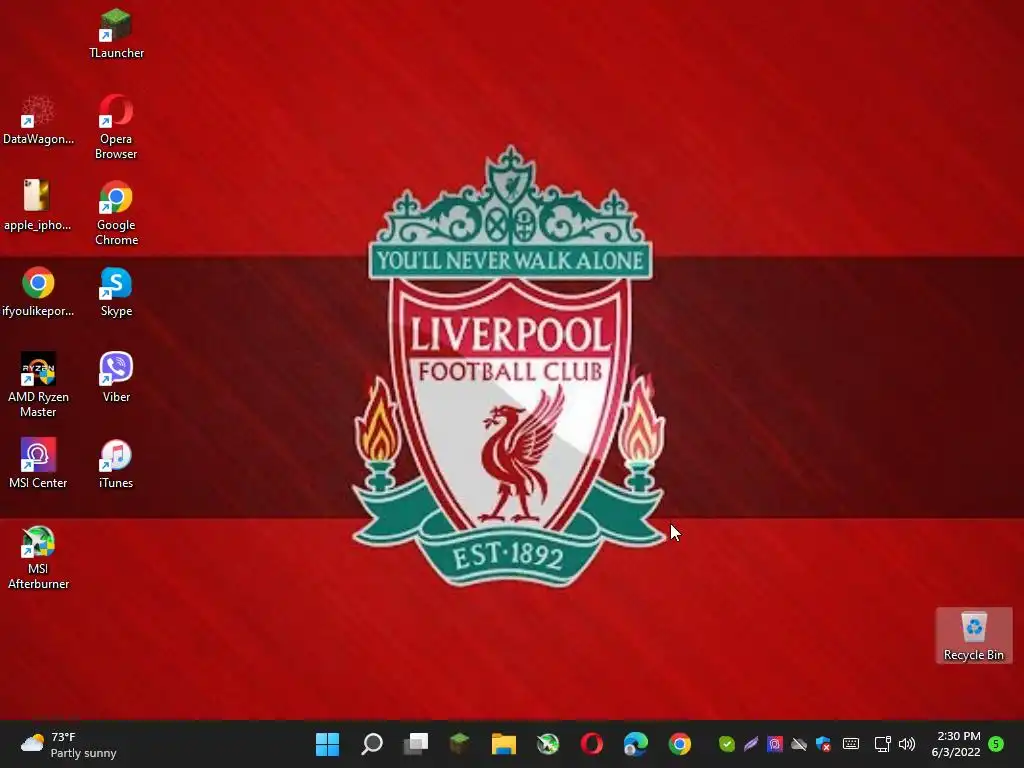The height and width of the screenshot is (768, 1024).
Task: Open the weather widget showing 73°F
Action: 69,744
